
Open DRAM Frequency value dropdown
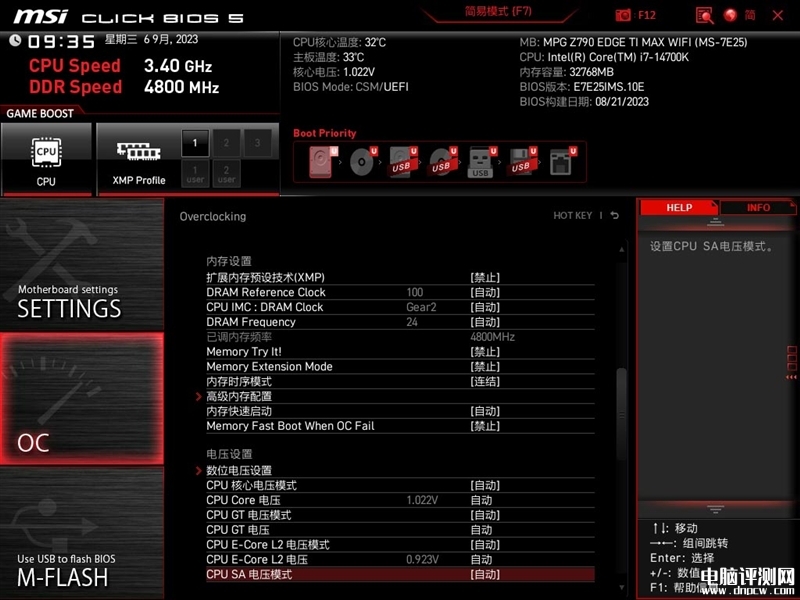pos(485,322)
